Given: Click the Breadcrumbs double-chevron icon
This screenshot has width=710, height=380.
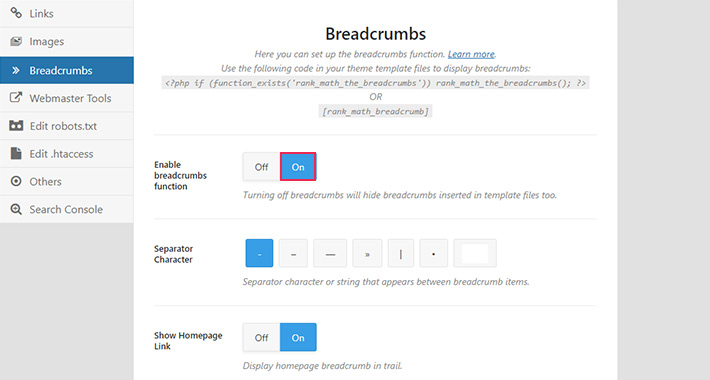Looking at the screenshot, I should (16, 70).
